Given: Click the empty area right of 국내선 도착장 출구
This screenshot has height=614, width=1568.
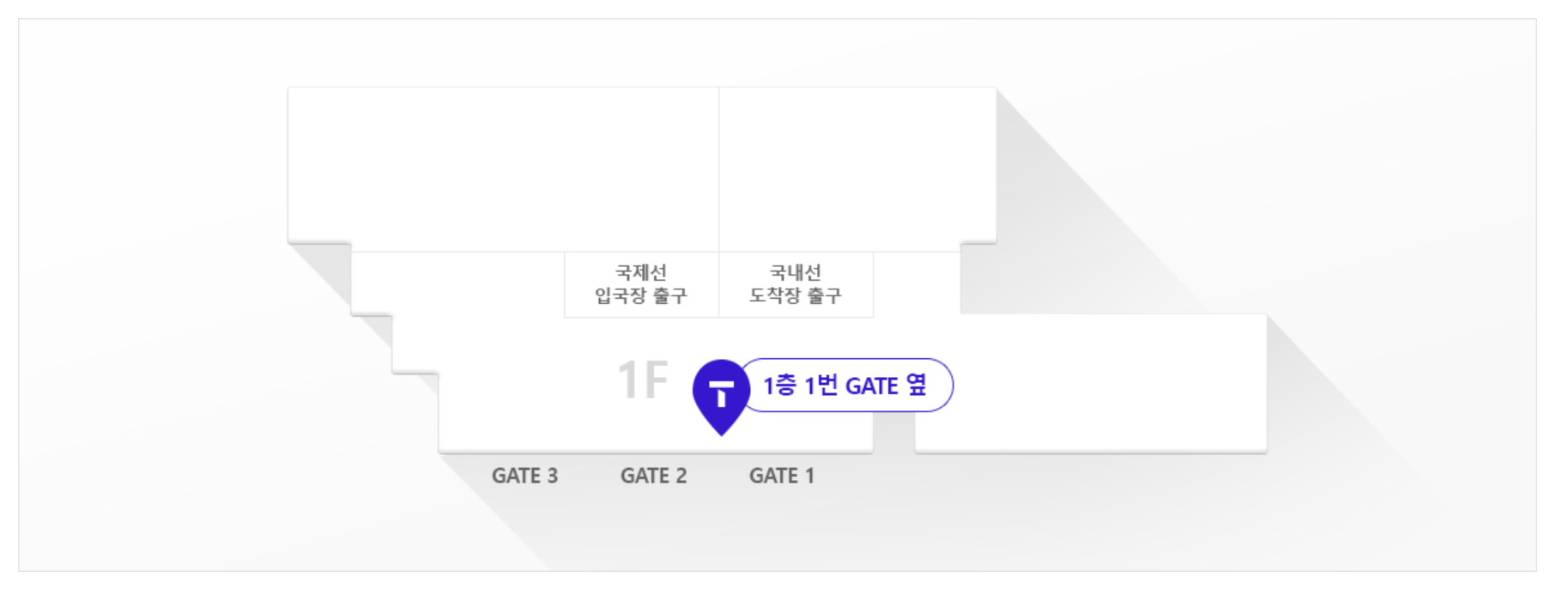Looking at the screenshot, I should coord(917,284).
